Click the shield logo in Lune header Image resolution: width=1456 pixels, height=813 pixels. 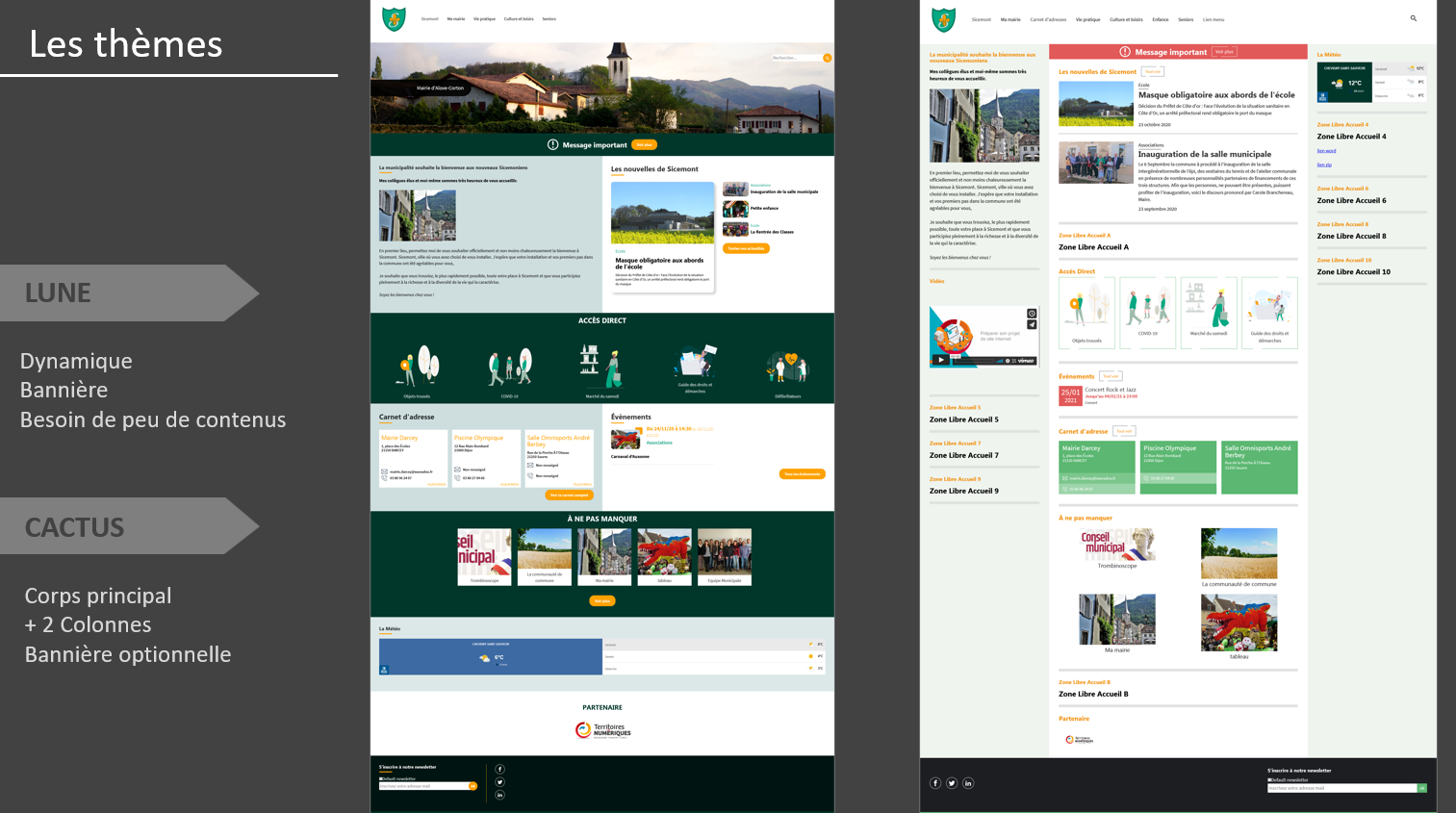click(x=394, y=19)
